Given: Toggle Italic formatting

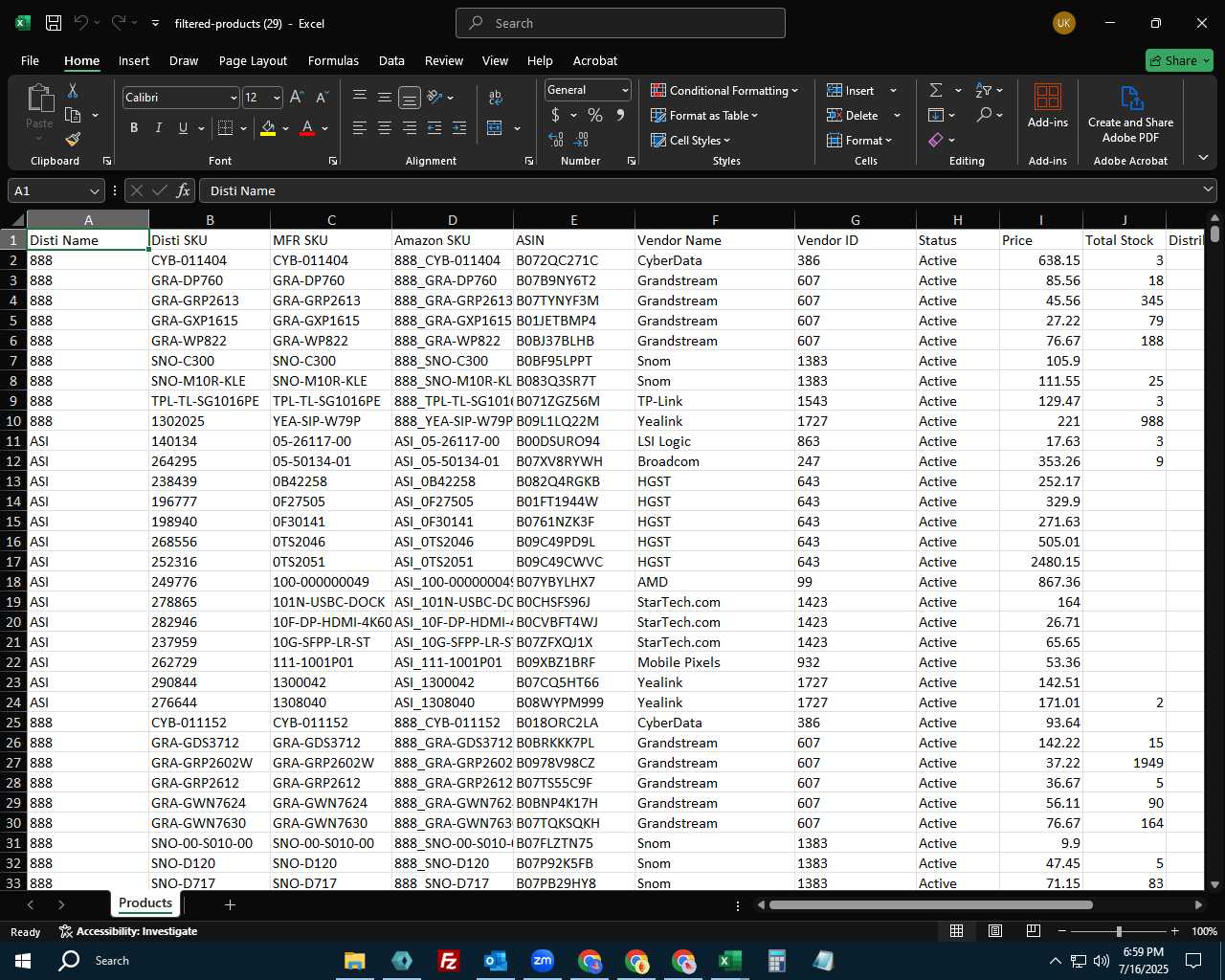Looking at the screenshot, I should pyautogui.click(x=159, y=127).
